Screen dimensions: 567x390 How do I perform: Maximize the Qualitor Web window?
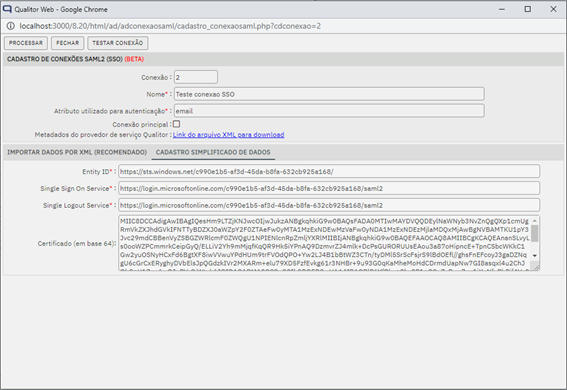click(x=528, y=9)
